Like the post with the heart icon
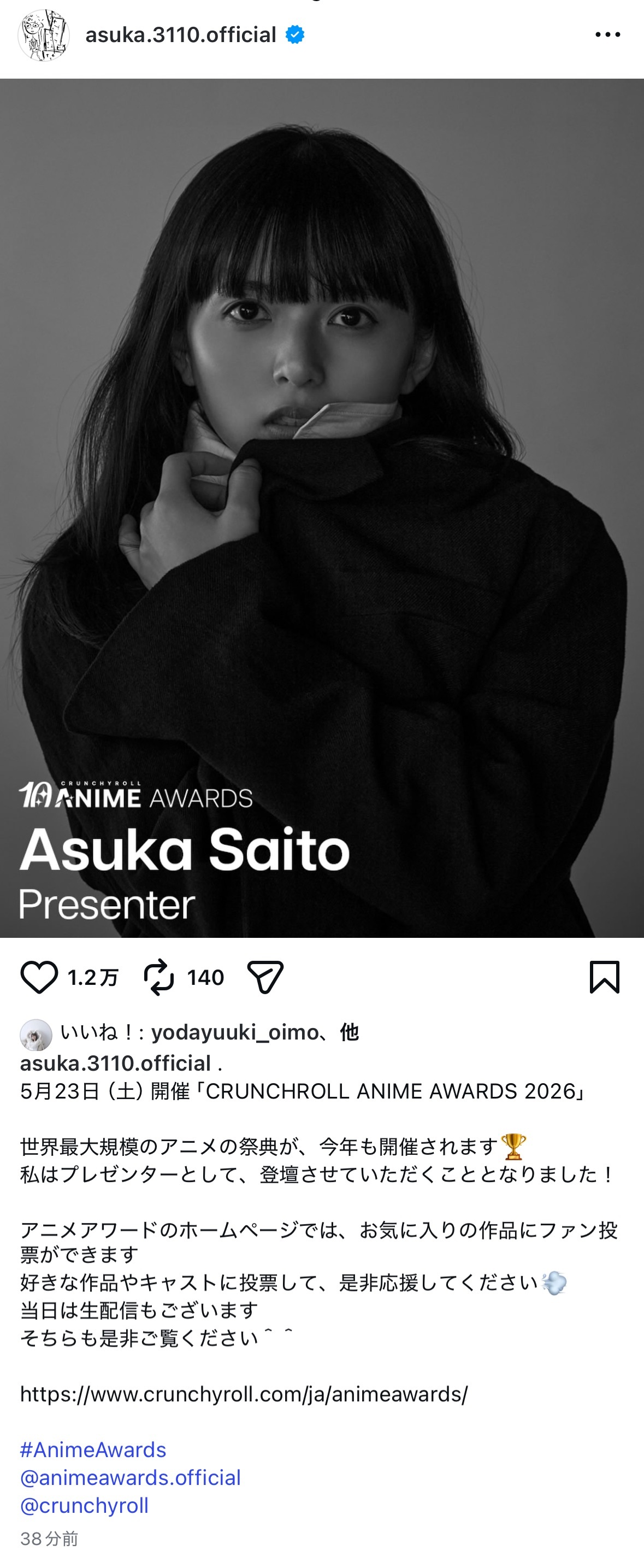This screenshot has width=644, height=1568. 39,978
